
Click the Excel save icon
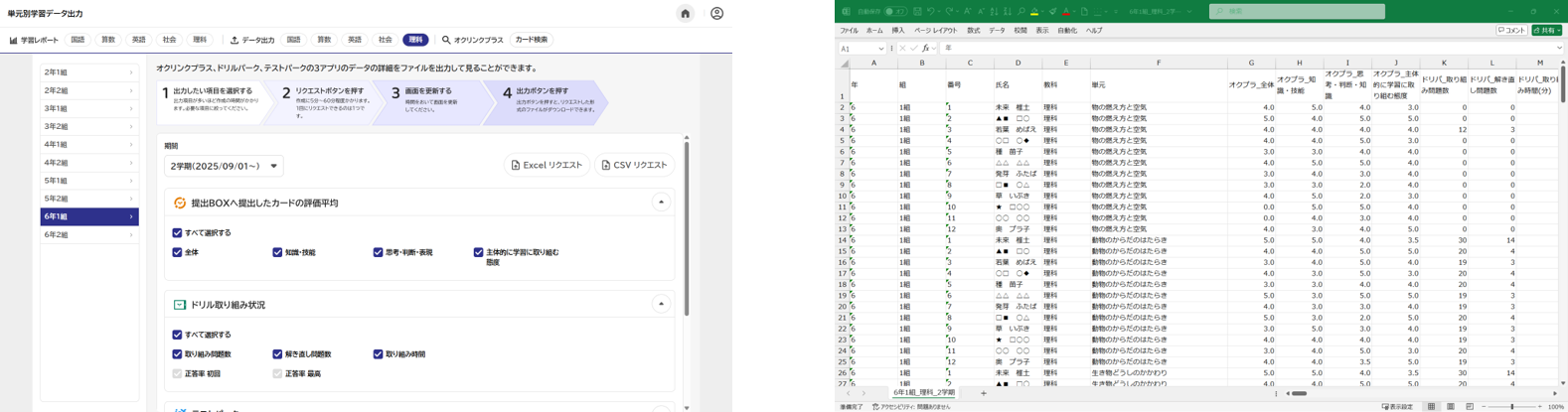[917, 12]
